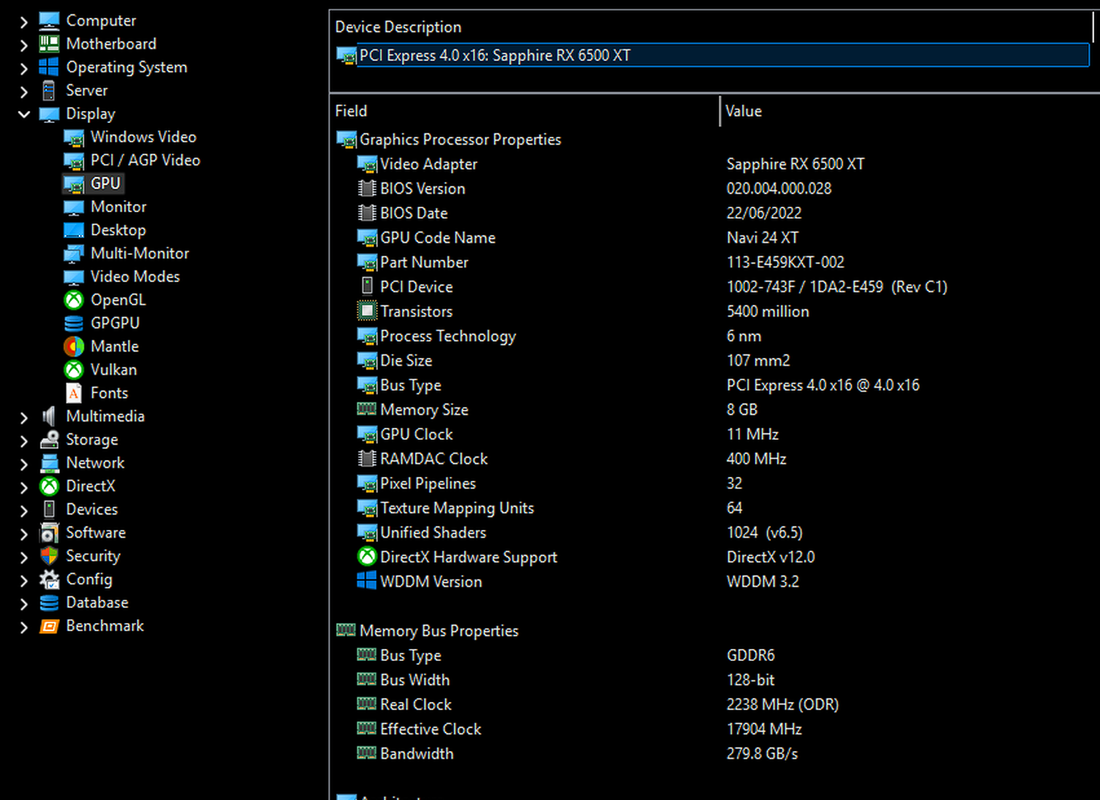Select the PCI / AGP Video icon
Viewport: 1100px width, 800px height.
click(x=74, y=160)
